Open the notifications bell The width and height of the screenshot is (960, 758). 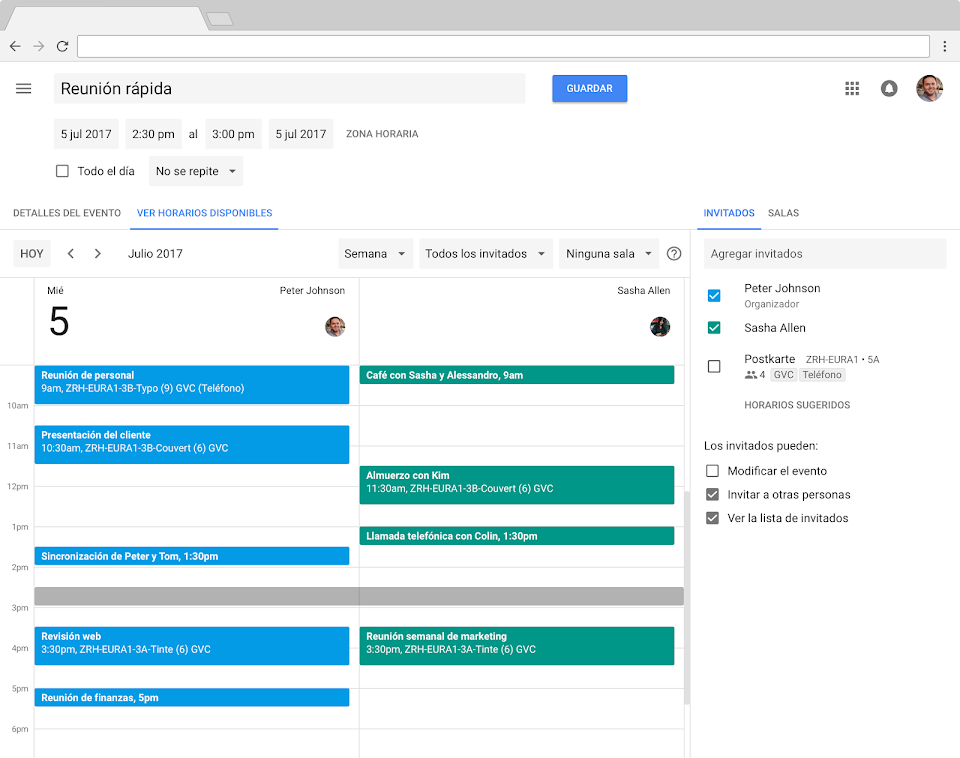click(889, 89)
